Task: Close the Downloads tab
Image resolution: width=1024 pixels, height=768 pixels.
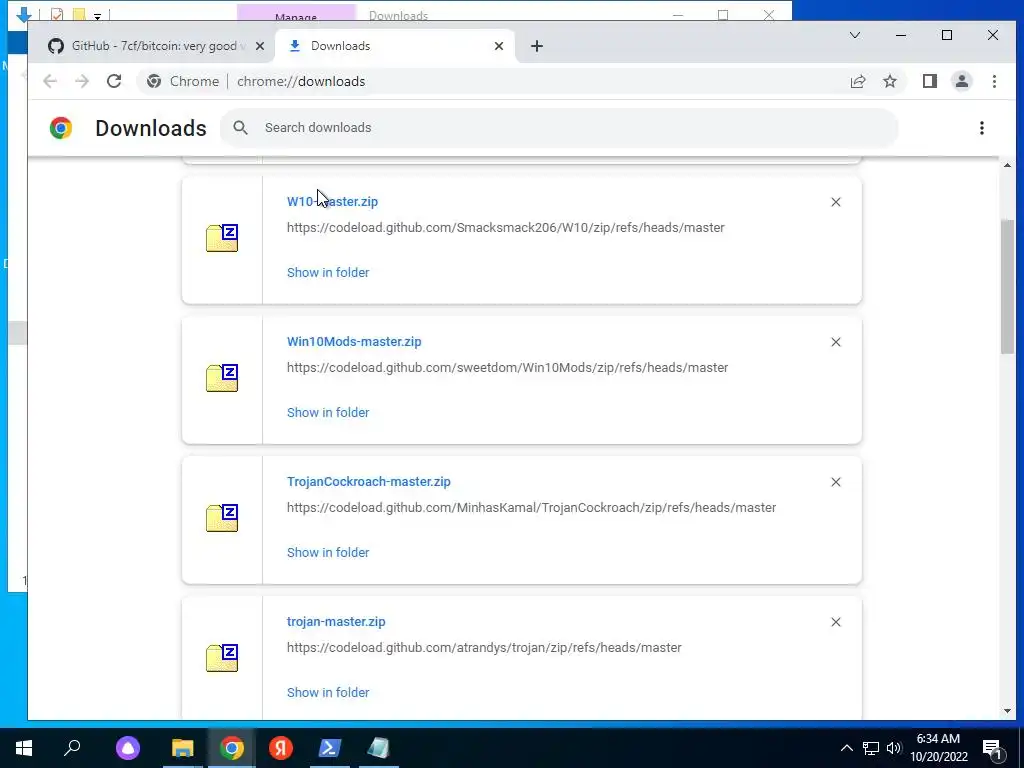Action: click(499, 46)
